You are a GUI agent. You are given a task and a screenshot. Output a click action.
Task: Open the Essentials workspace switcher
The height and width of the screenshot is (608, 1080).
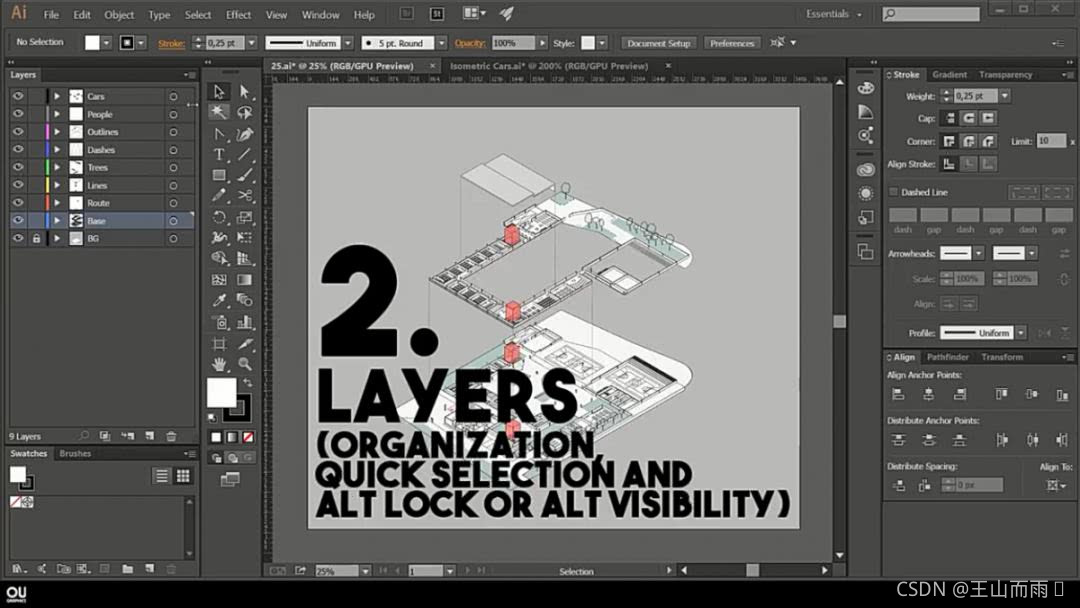click(833, 14)
